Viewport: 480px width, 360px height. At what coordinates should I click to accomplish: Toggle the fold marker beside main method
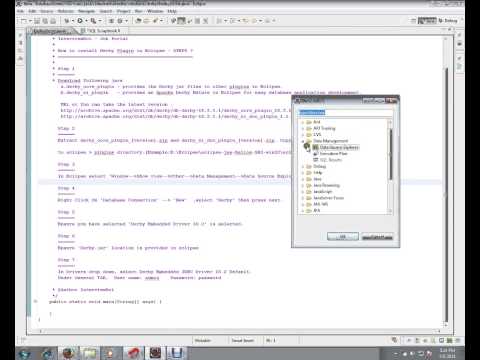tap(36, 301)
